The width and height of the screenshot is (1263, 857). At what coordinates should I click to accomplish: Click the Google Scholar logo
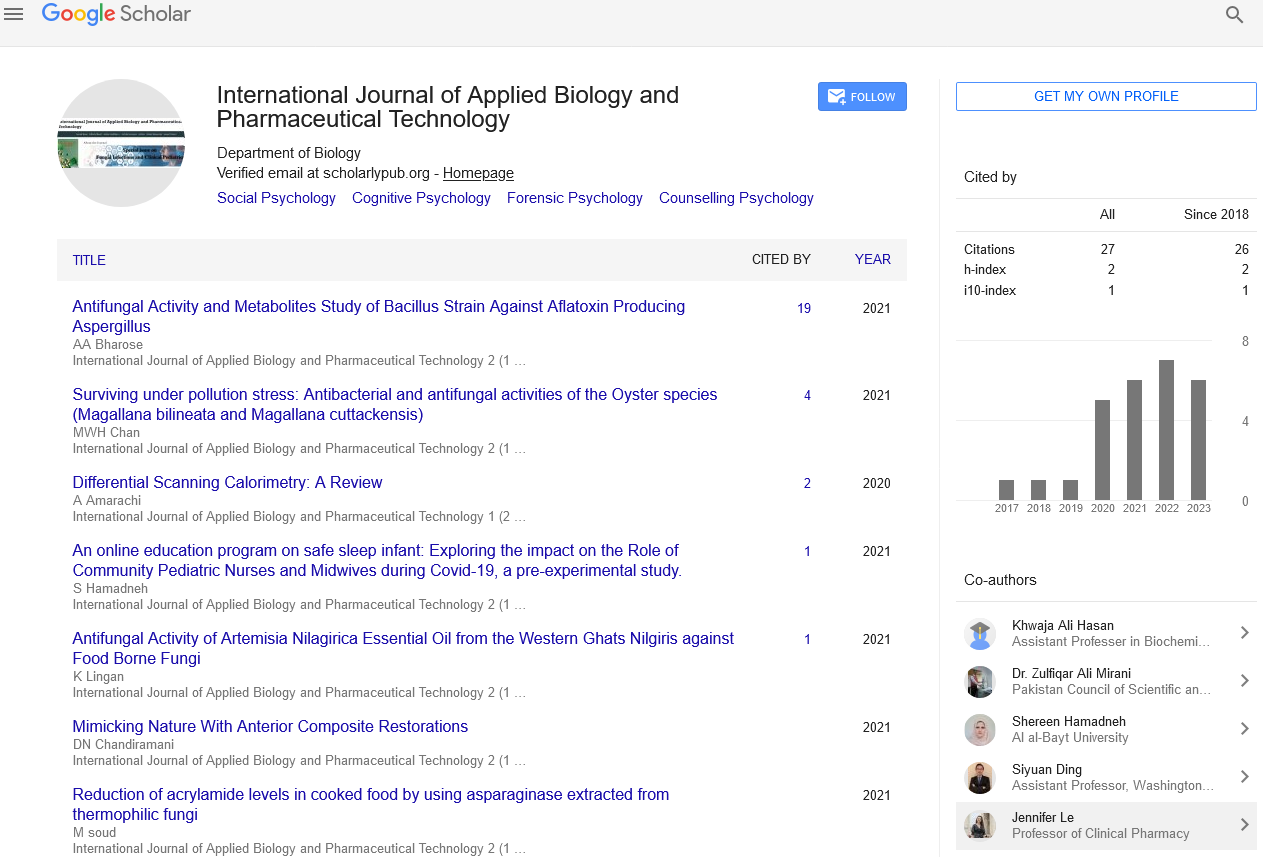pos(116,14)
